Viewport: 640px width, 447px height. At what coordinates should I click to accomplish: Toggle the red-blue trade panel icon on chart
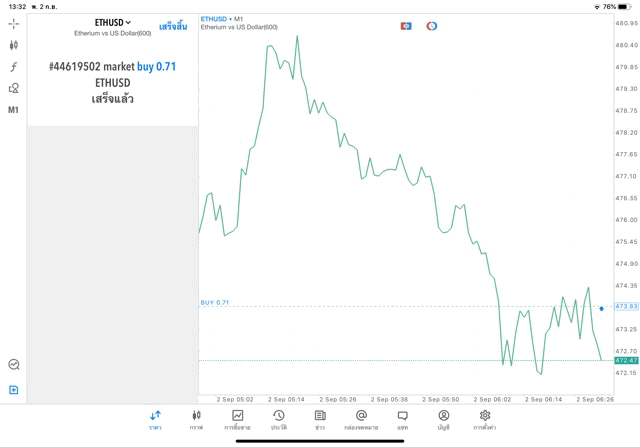406,26
